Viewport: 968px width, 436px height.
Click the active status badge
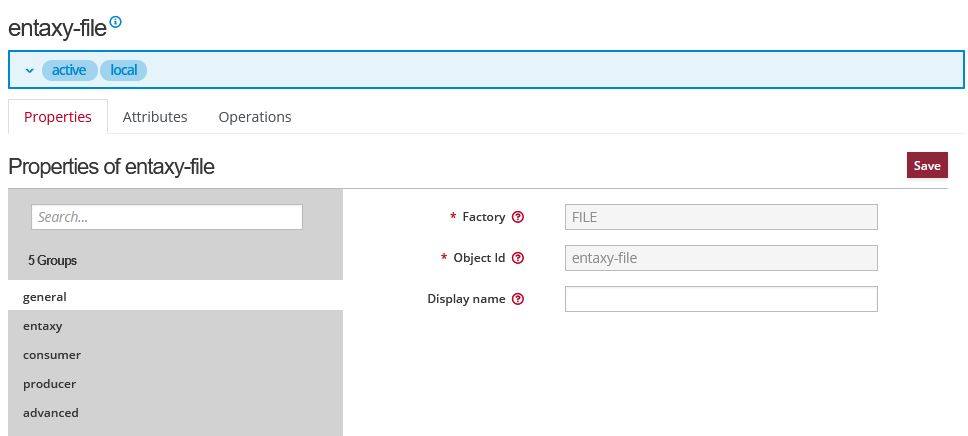tap(69, 70)
